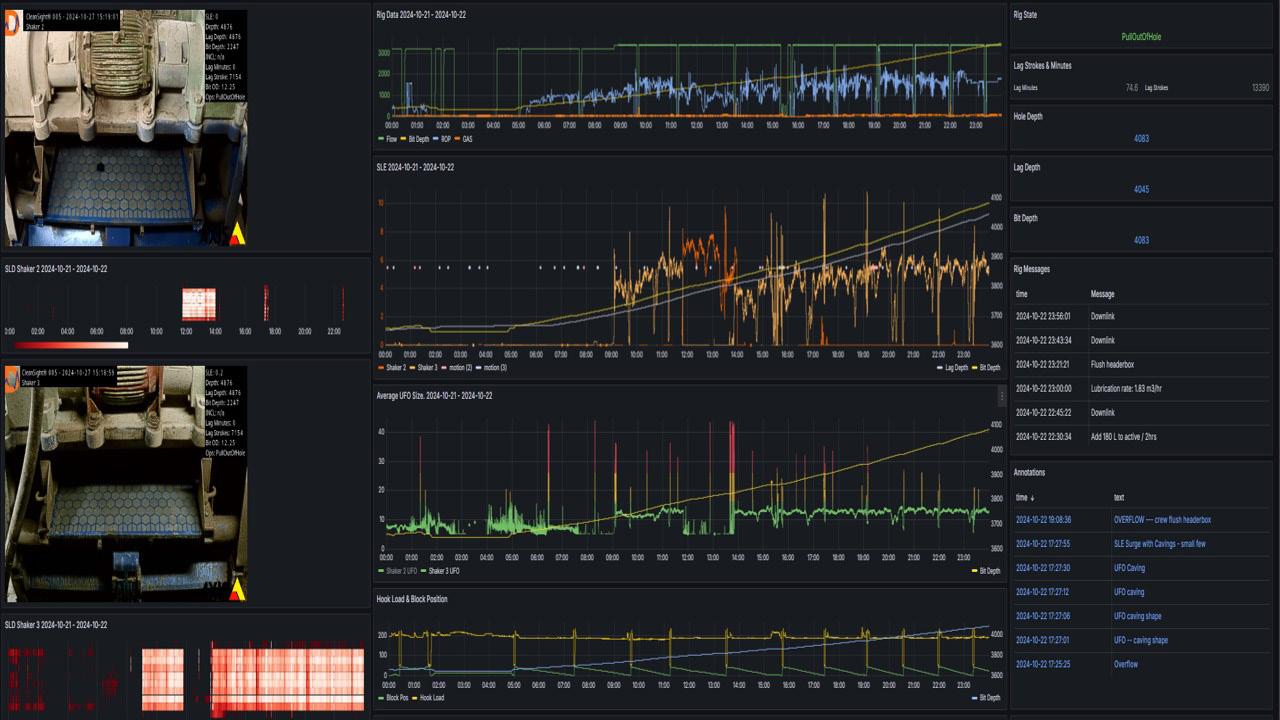Open the OVERFLOW crew flush headerbox annotation
1280x720 pixels.
click(1162, 519)
